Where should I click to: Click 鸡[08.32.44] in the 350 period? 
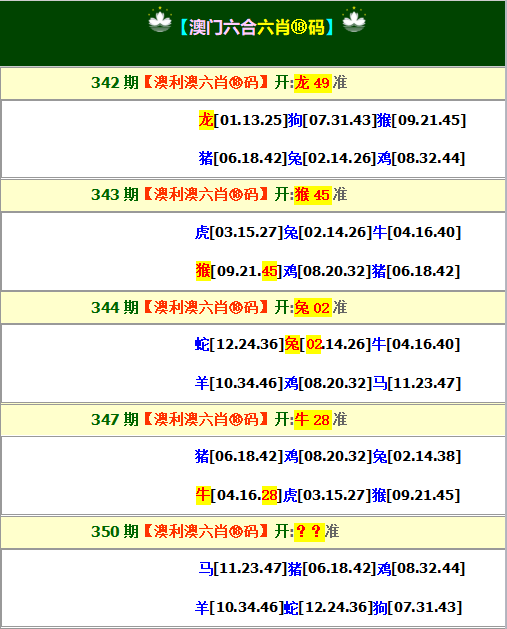pyautogui.click(x=421, y=568)
